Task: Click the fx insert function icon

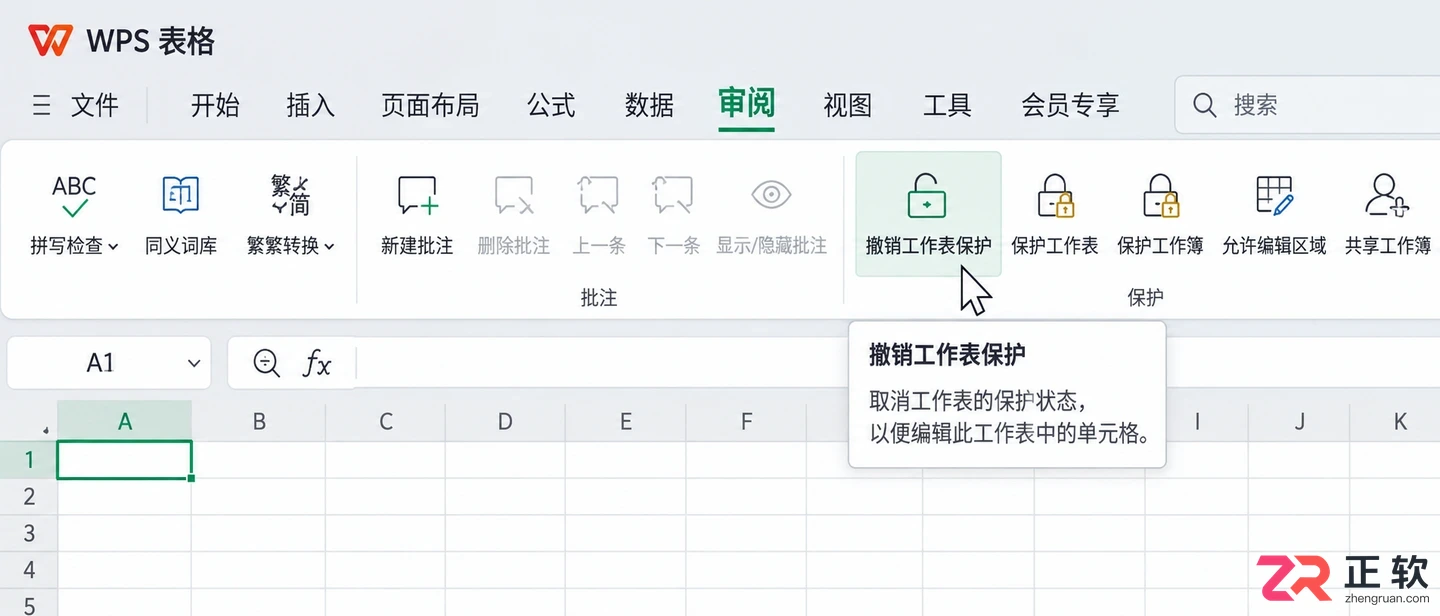Action: [x=317, y=363]
